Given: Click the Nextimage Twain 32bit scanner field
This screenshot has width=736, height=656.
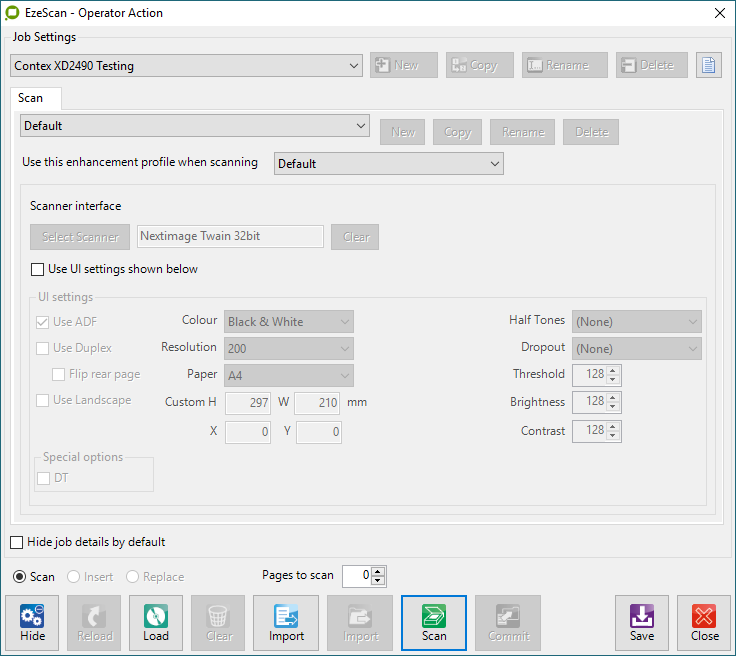Looking at the screenshot, I should point(230,237).
